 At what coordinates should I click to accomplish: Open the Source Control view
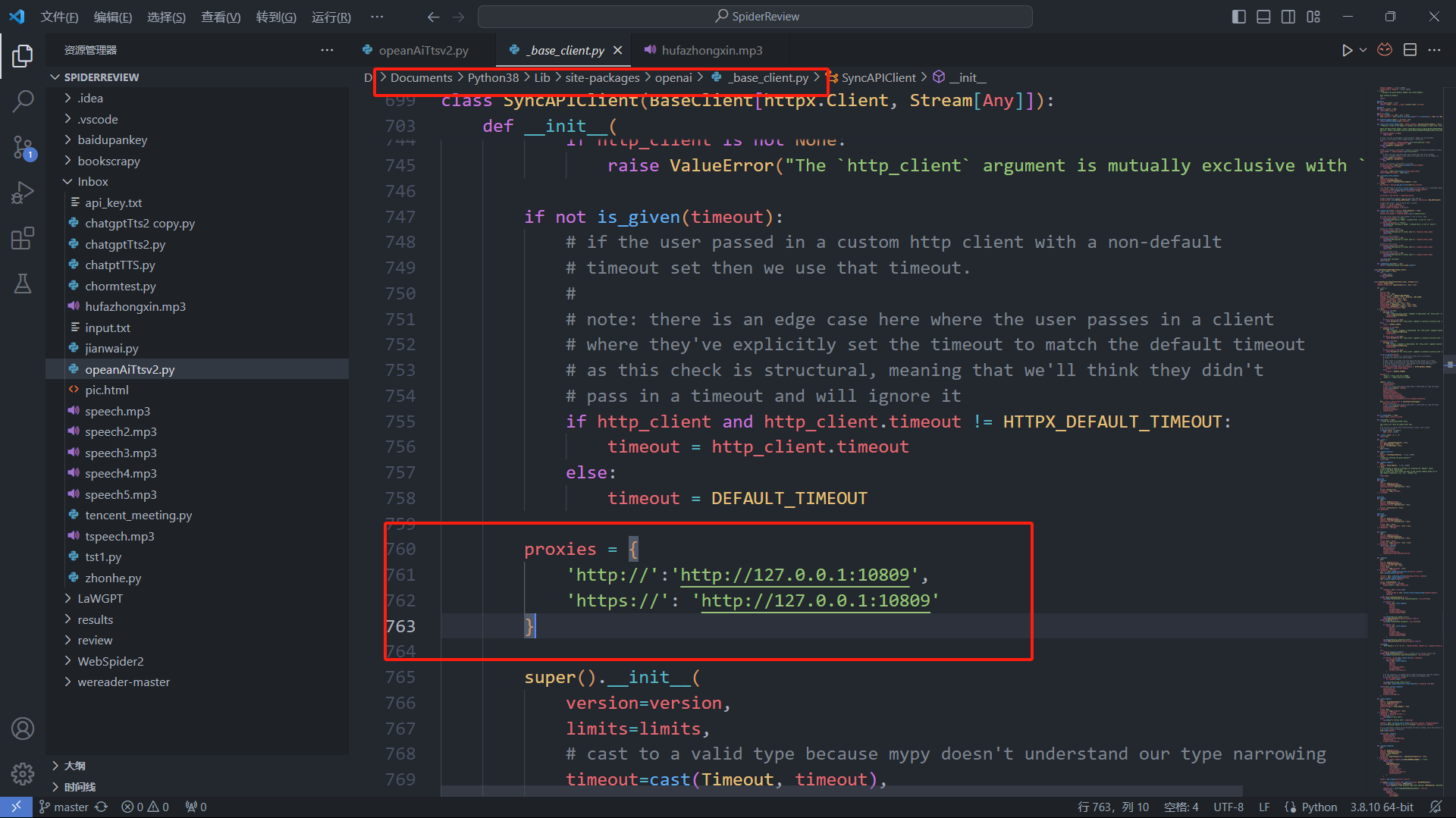coord(23,147)
